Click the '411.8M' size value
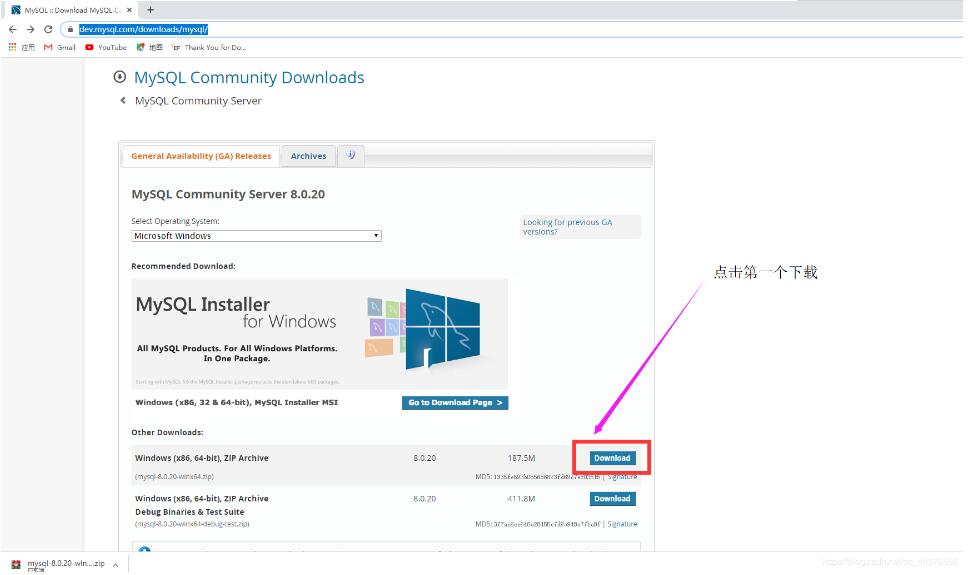The width and height of the screenshot is (970, 575). [521, 499]
